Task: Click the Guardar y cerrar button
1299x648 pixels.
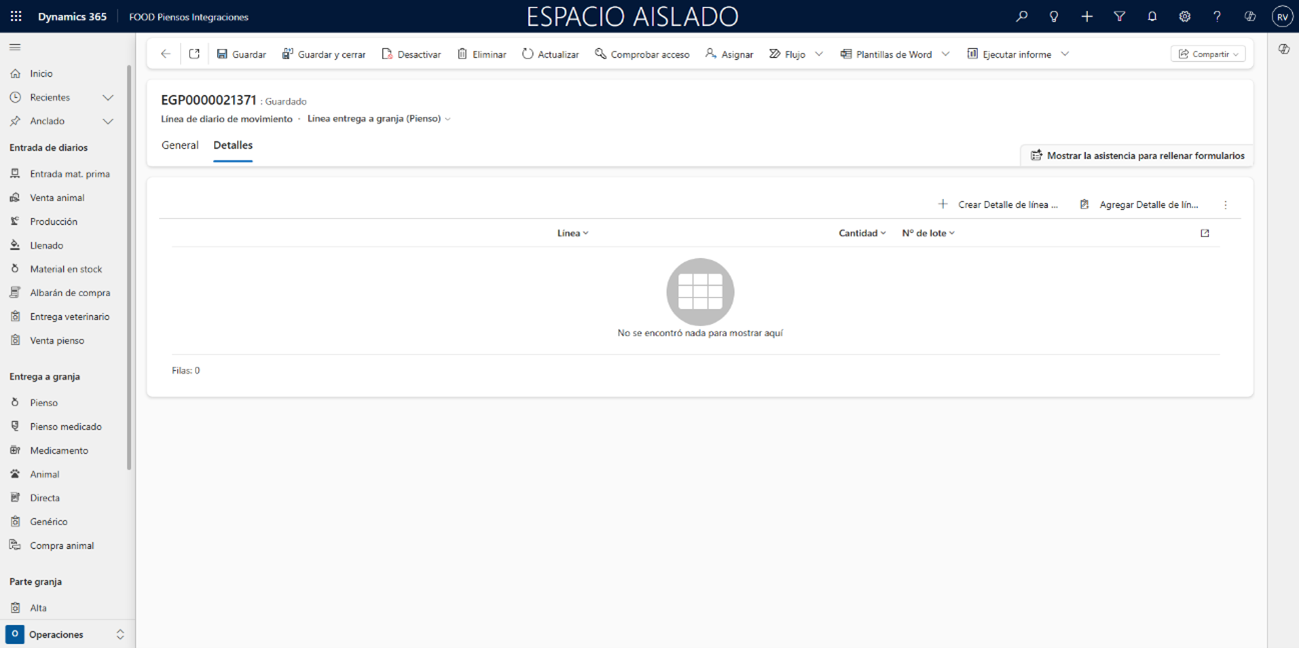Action: tap(324, 54)
